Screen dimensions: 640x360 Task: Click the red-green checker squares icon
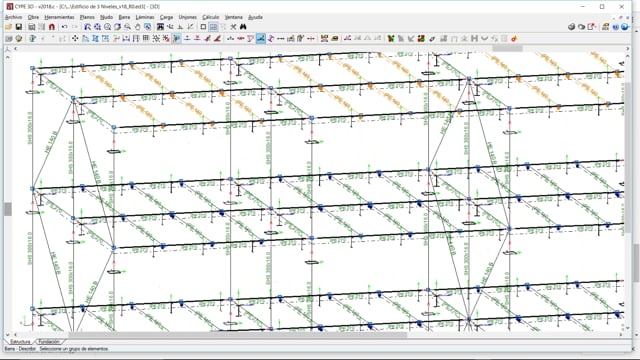click(421, 38)
